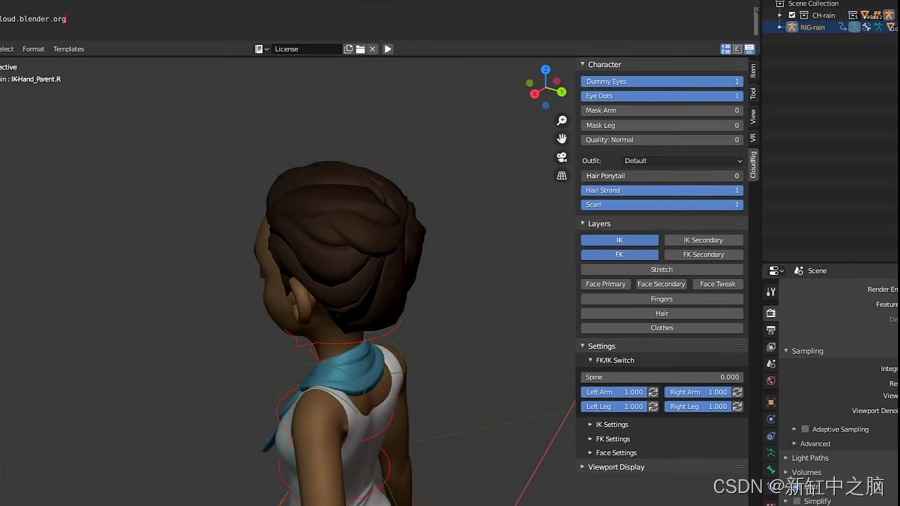Open the View Layer properties tab icon
Image resolution: width=900 pixels, height=506 pixels.
pyautogui.click(x=771, y=347)
